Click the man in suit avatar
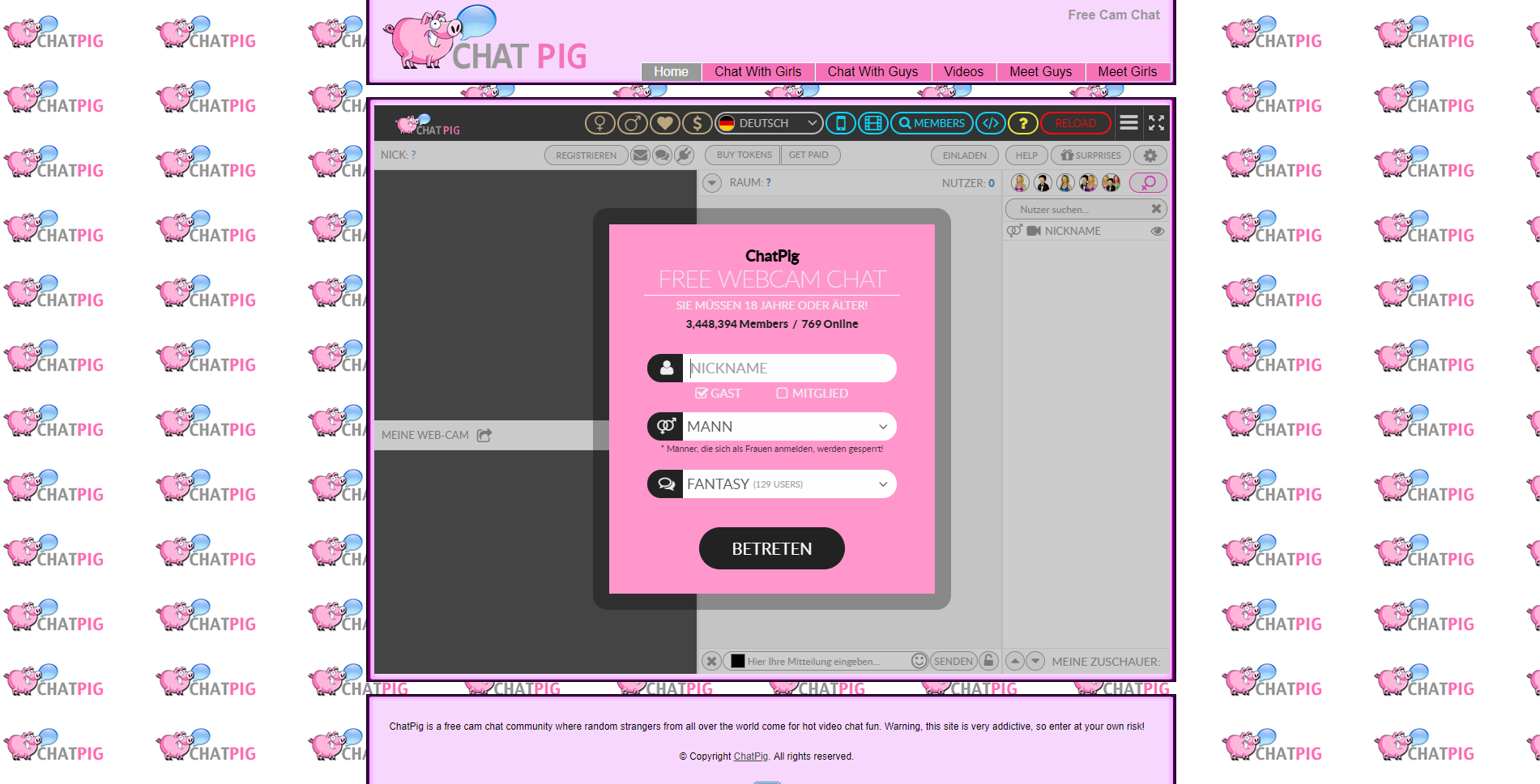 pos(1043,182)
